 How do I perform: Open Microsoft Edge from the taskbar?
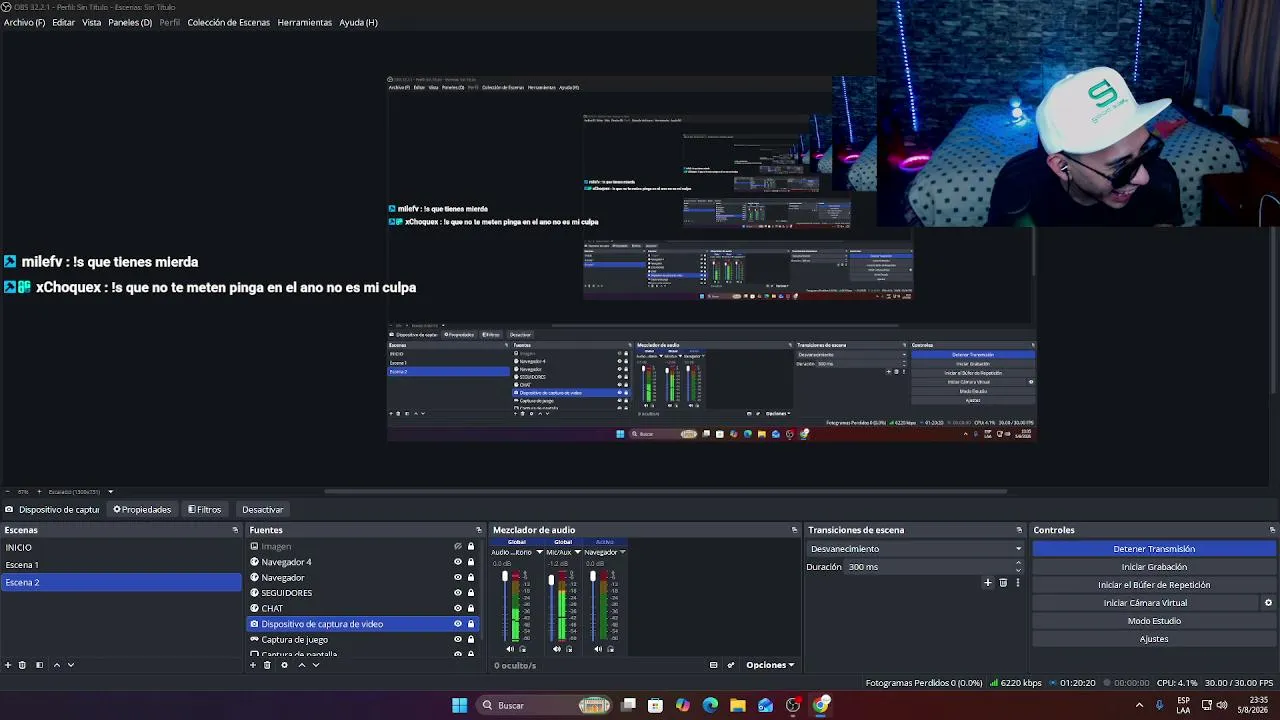tap(710, 705)
